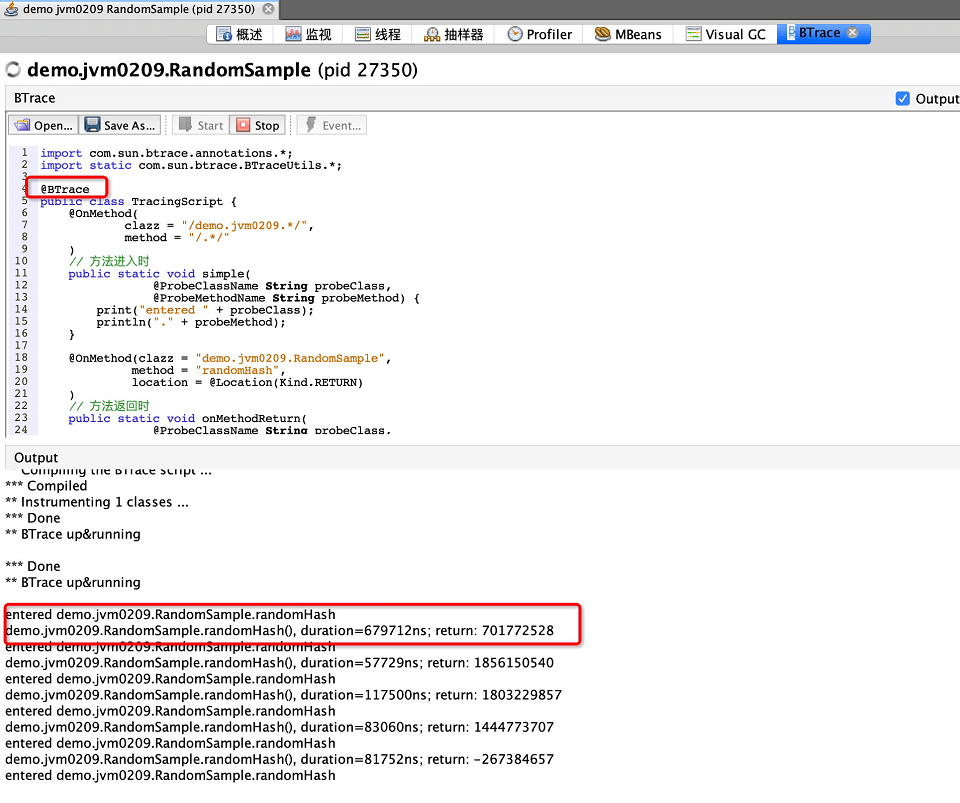
Task: Show the Visual GC tab
Action: (x=726, y=34)
